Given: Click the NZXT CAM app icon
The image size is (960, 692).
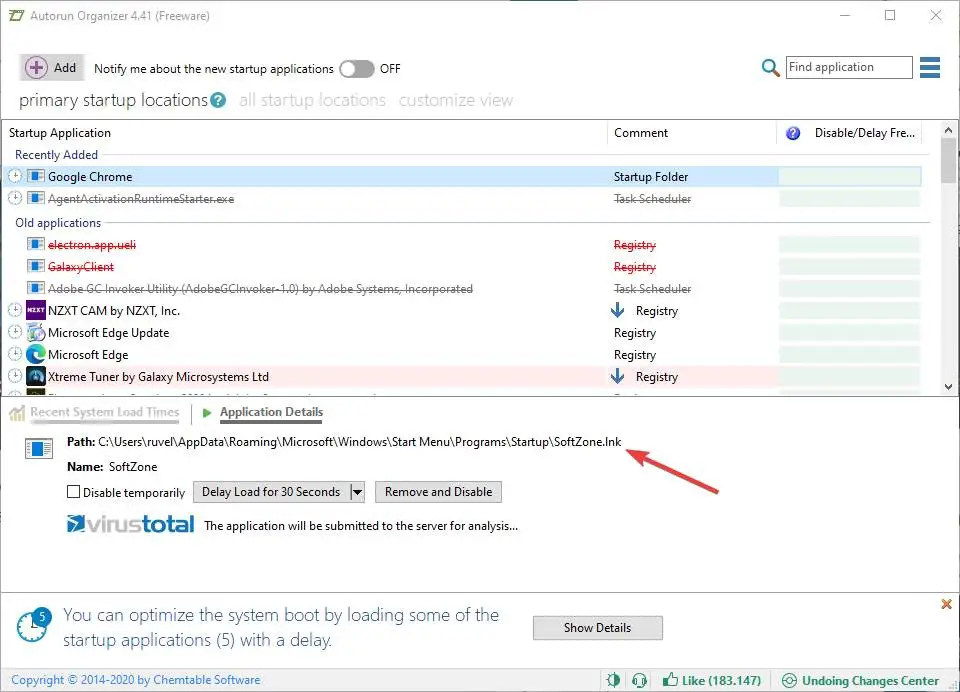Looking at the screenshot, I should 36,310.
